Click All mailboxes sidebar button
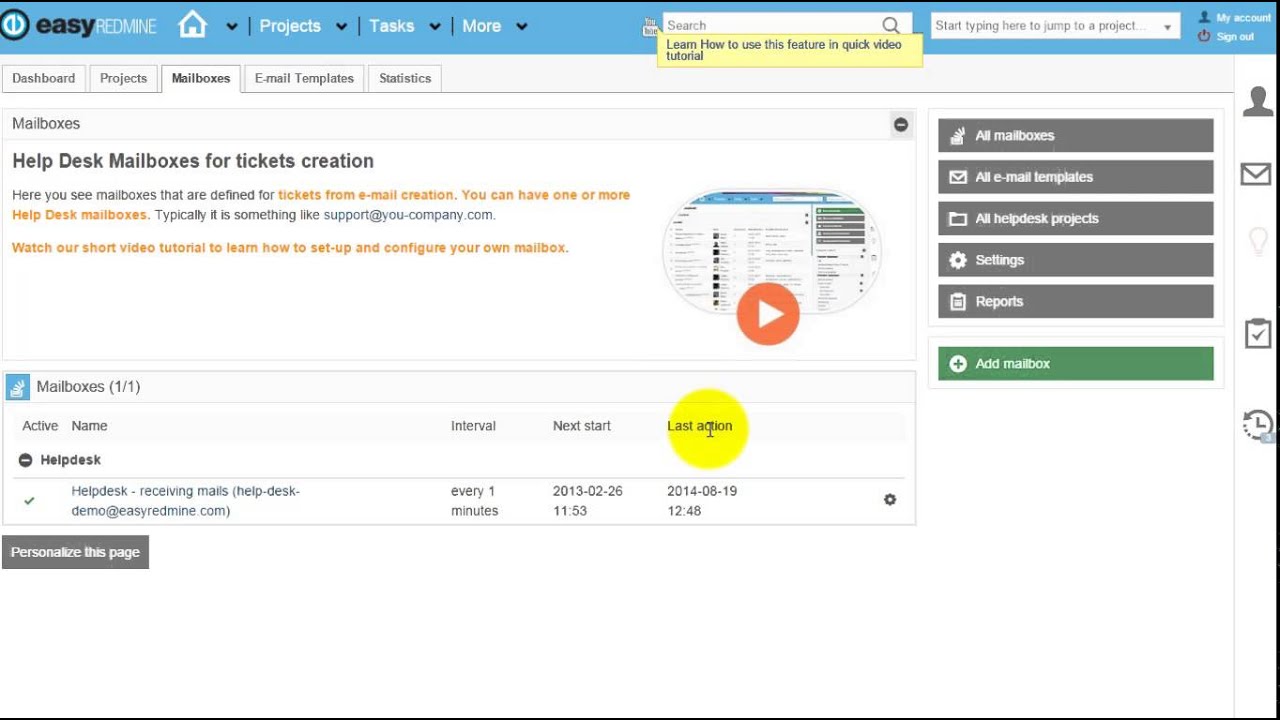The width and height of the screenshot is (1280, 720). click(x=1076, y=136)
